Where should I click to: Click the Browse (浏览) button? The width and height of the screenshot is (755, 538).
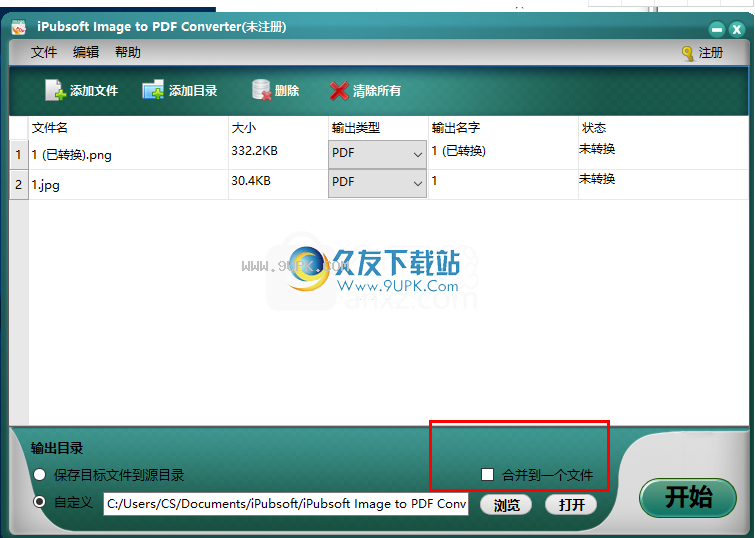tap(506, 504)
